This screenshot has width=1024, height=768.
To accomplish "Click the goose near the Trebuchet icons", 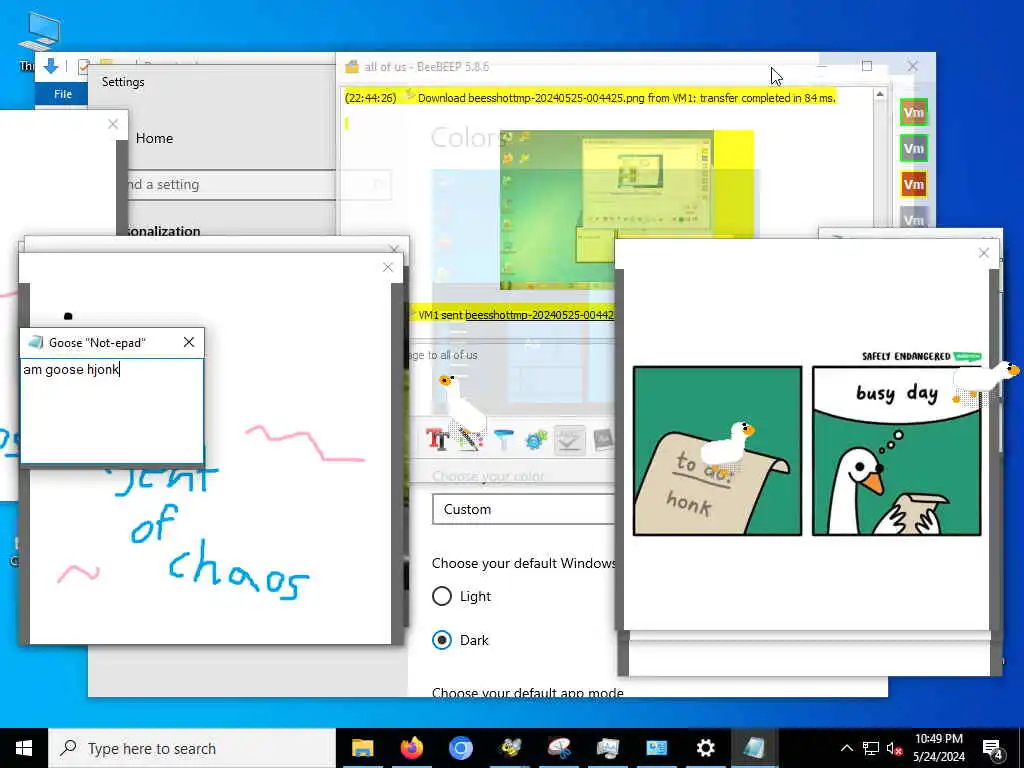I will (x=462, y=405).
